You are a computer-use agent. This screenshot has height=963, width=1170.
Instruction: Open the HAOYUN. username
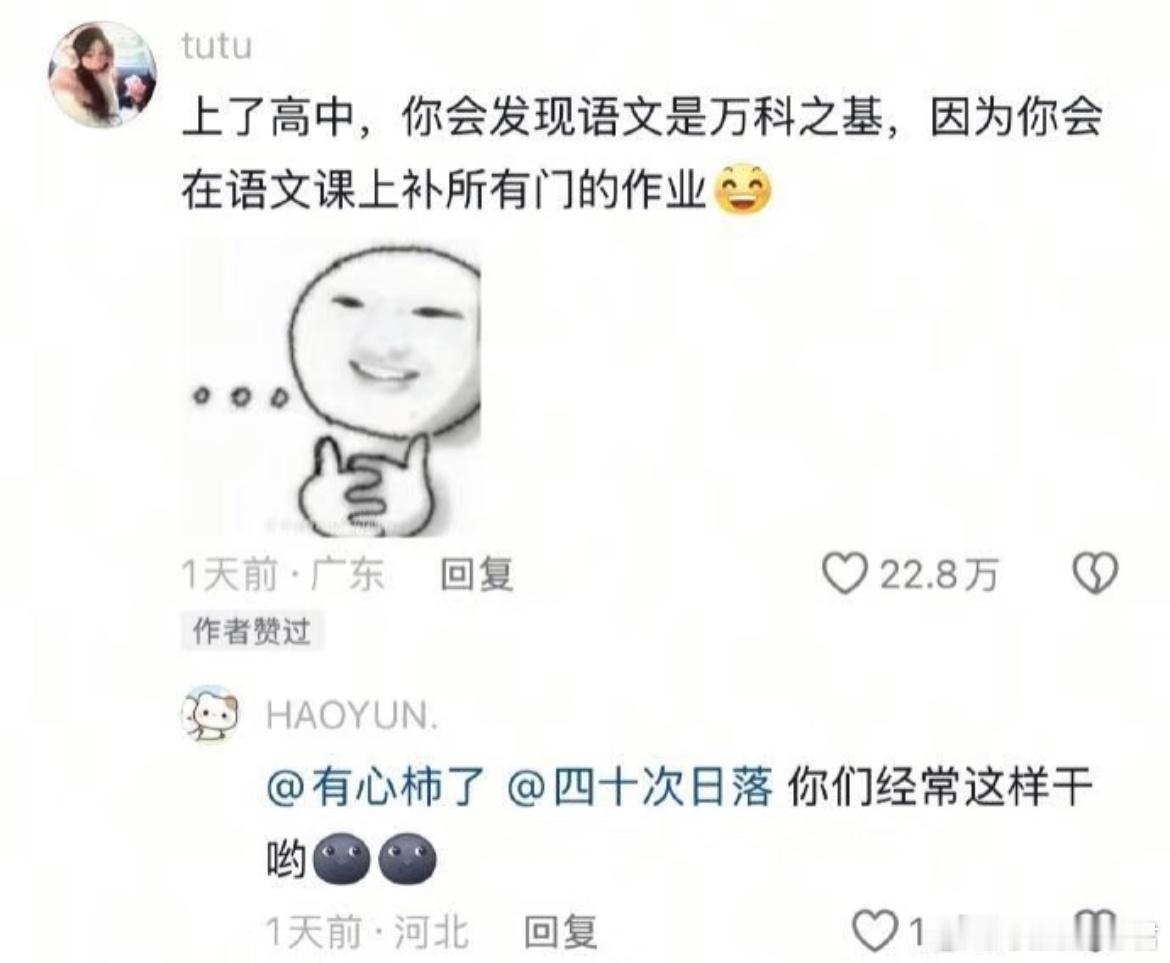click(352, 715)
